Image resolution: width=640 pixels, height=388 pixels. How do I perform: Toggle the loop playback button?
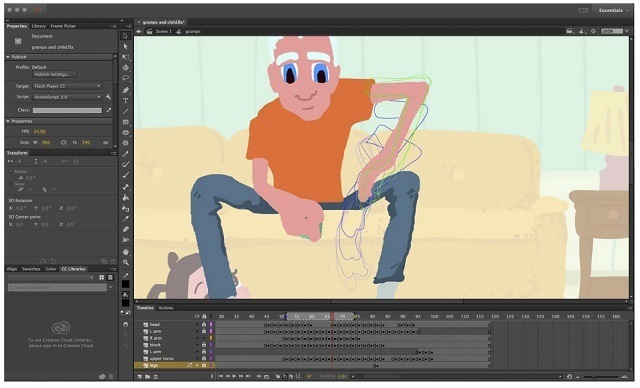point(267,376)
